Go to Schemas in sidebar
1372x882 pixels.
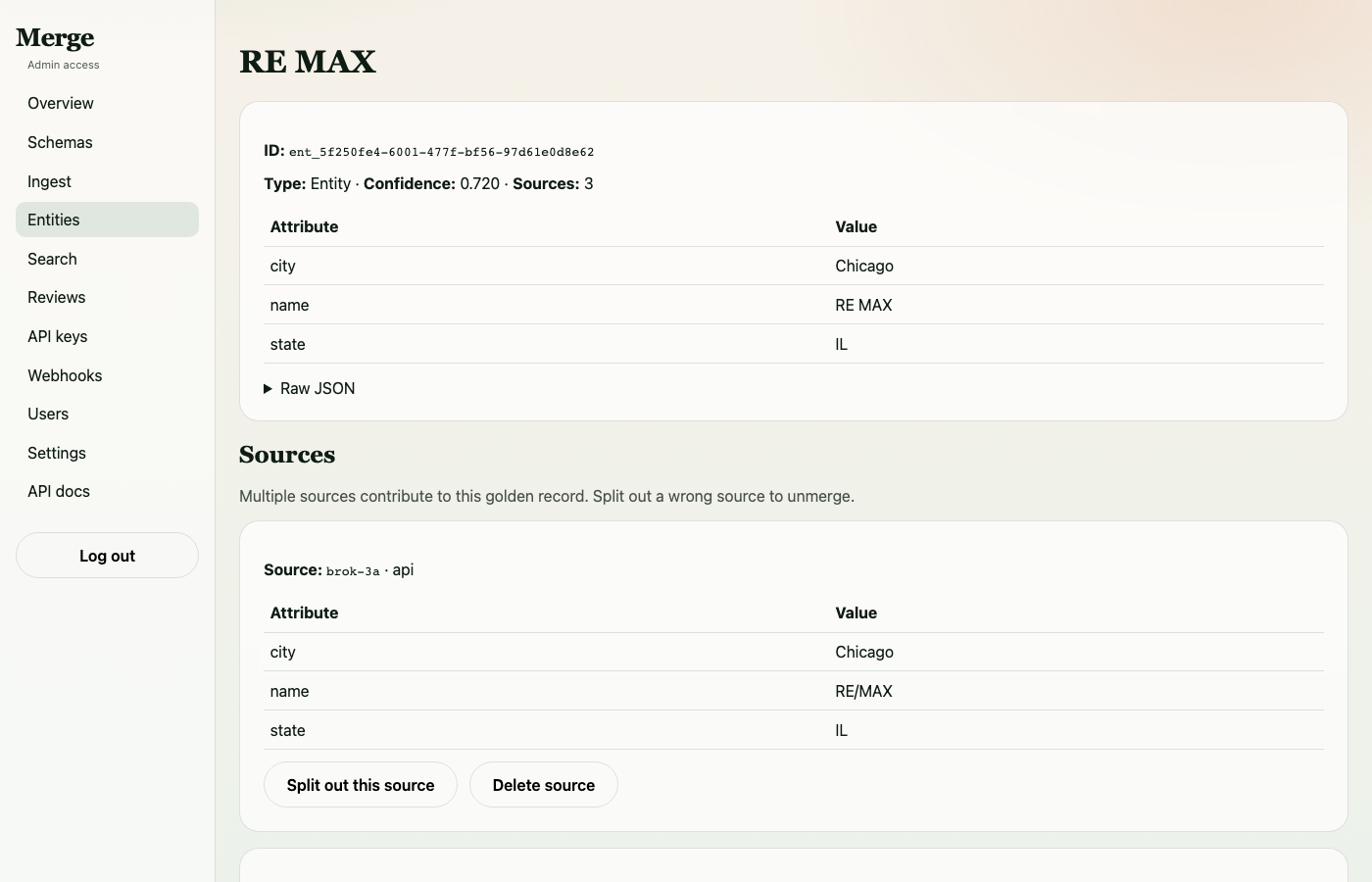coord(107,142)
